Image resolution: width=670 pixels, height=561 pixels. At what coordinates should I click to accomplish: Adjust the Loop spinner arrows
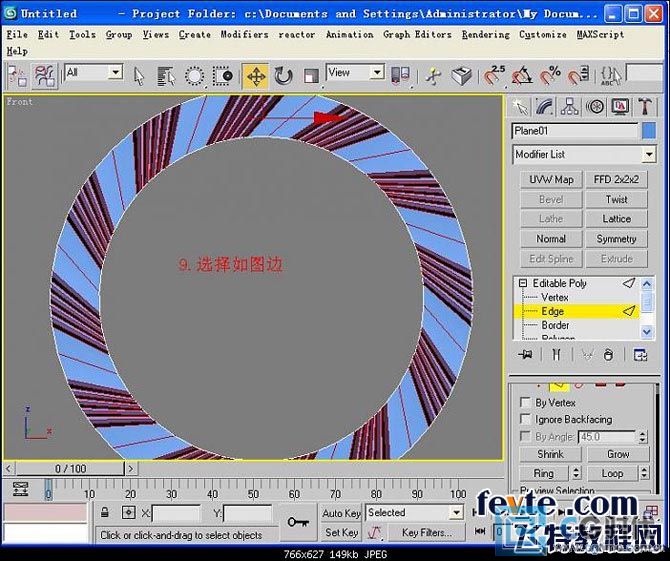(x=644, y=473)
